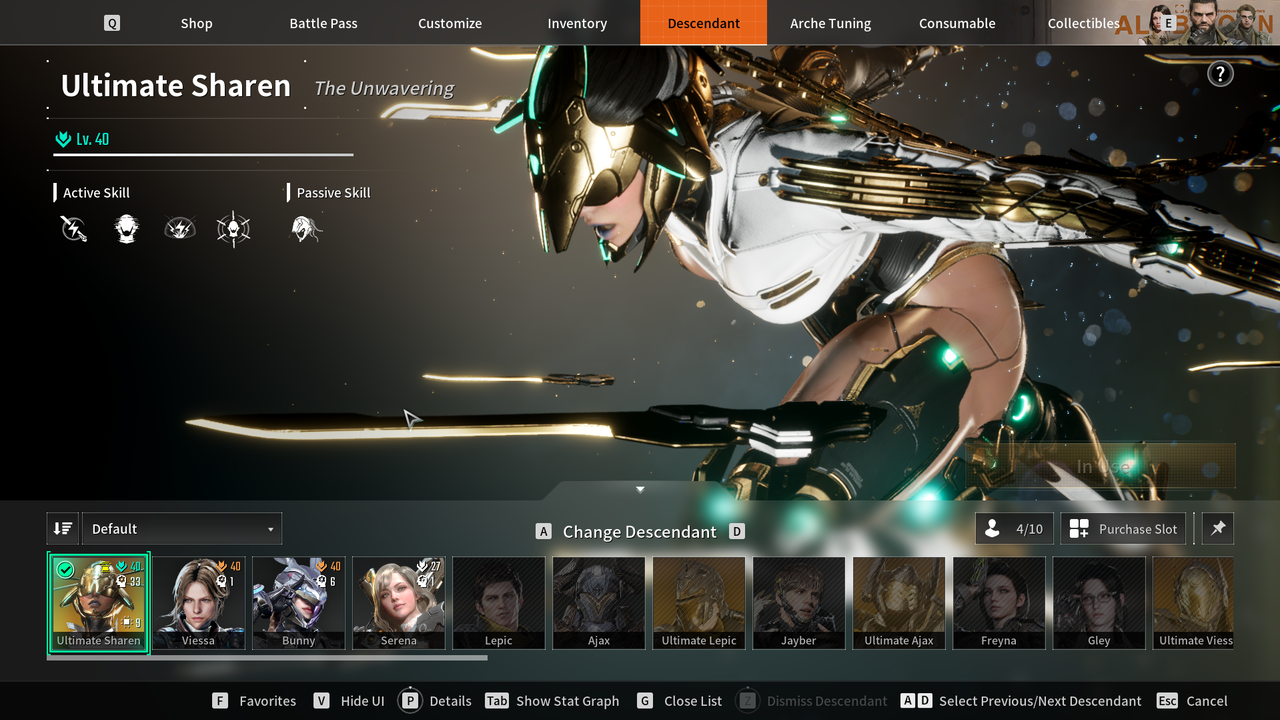Click Close List
Screen dimensions: 1280x720
679,701
